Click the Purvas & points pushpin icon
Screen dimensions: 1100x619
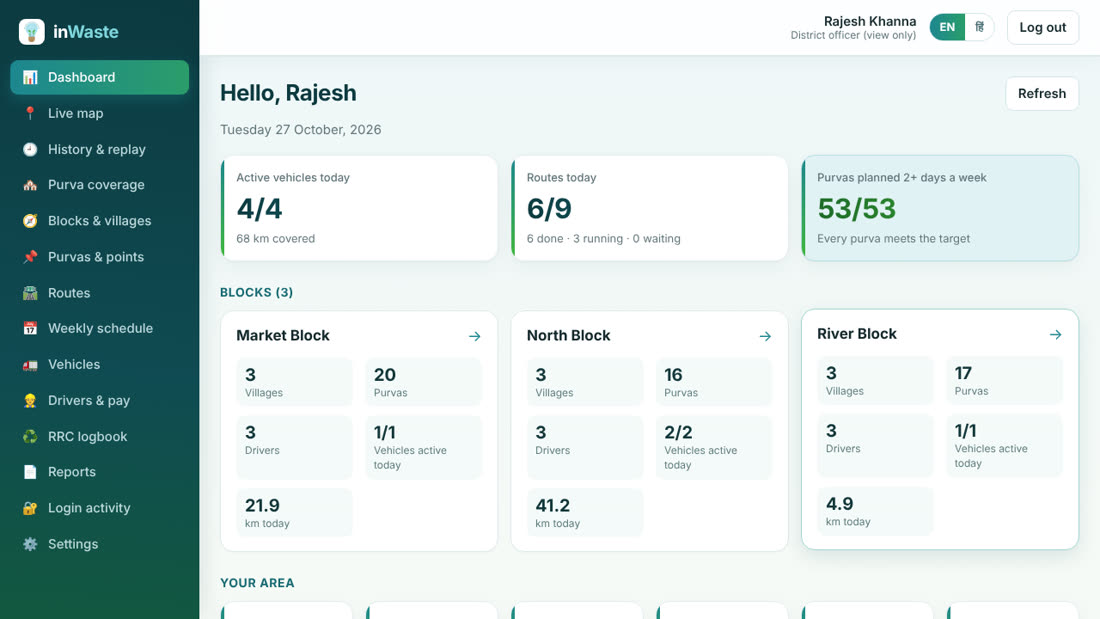pos(29,257)
